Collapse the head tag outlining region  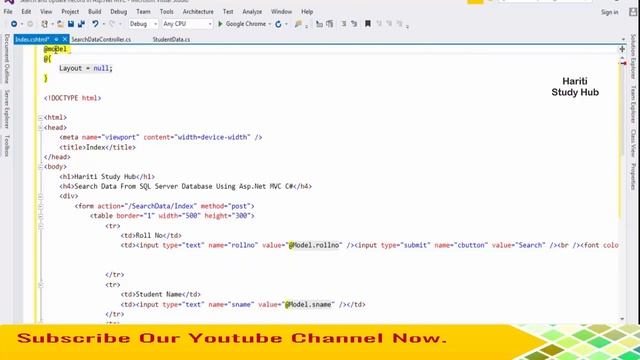[x=40, y=128]
